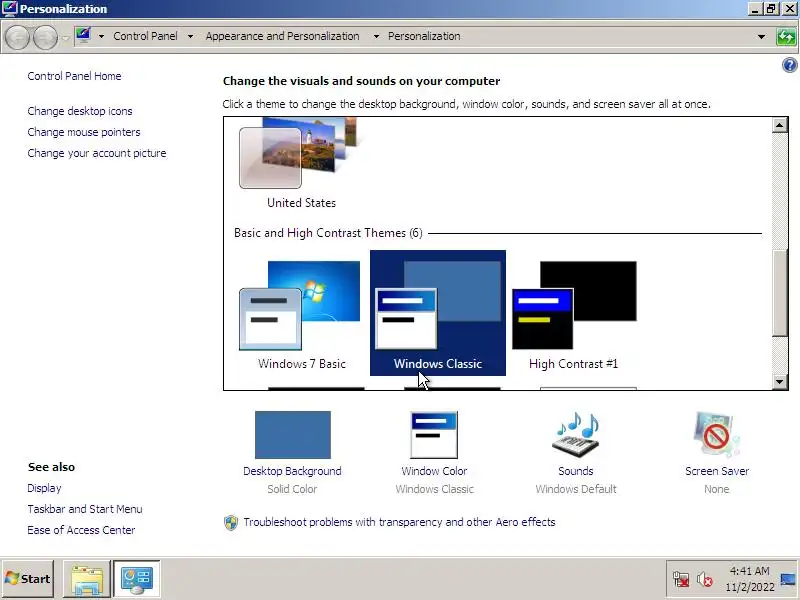Screen dimensions: 800x600
Task: Click the Personalization title bar icon
Action: click(x=10, y=9)
